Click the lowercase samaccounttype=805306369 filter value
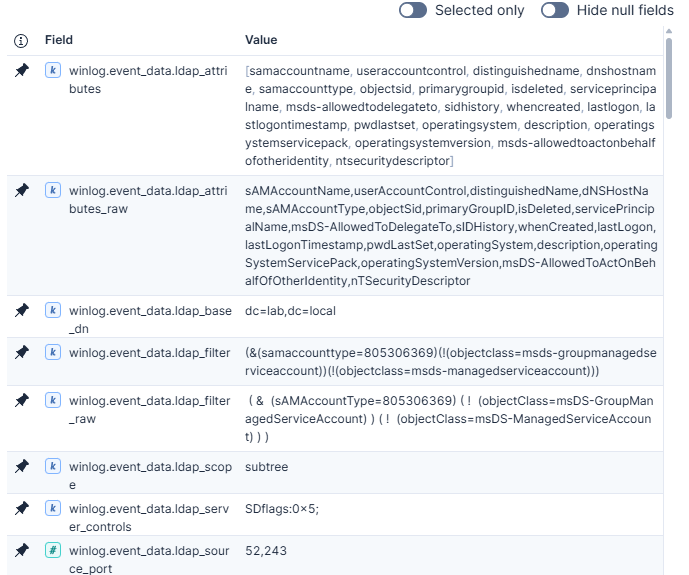689x575 pixels. coord(451,362)
